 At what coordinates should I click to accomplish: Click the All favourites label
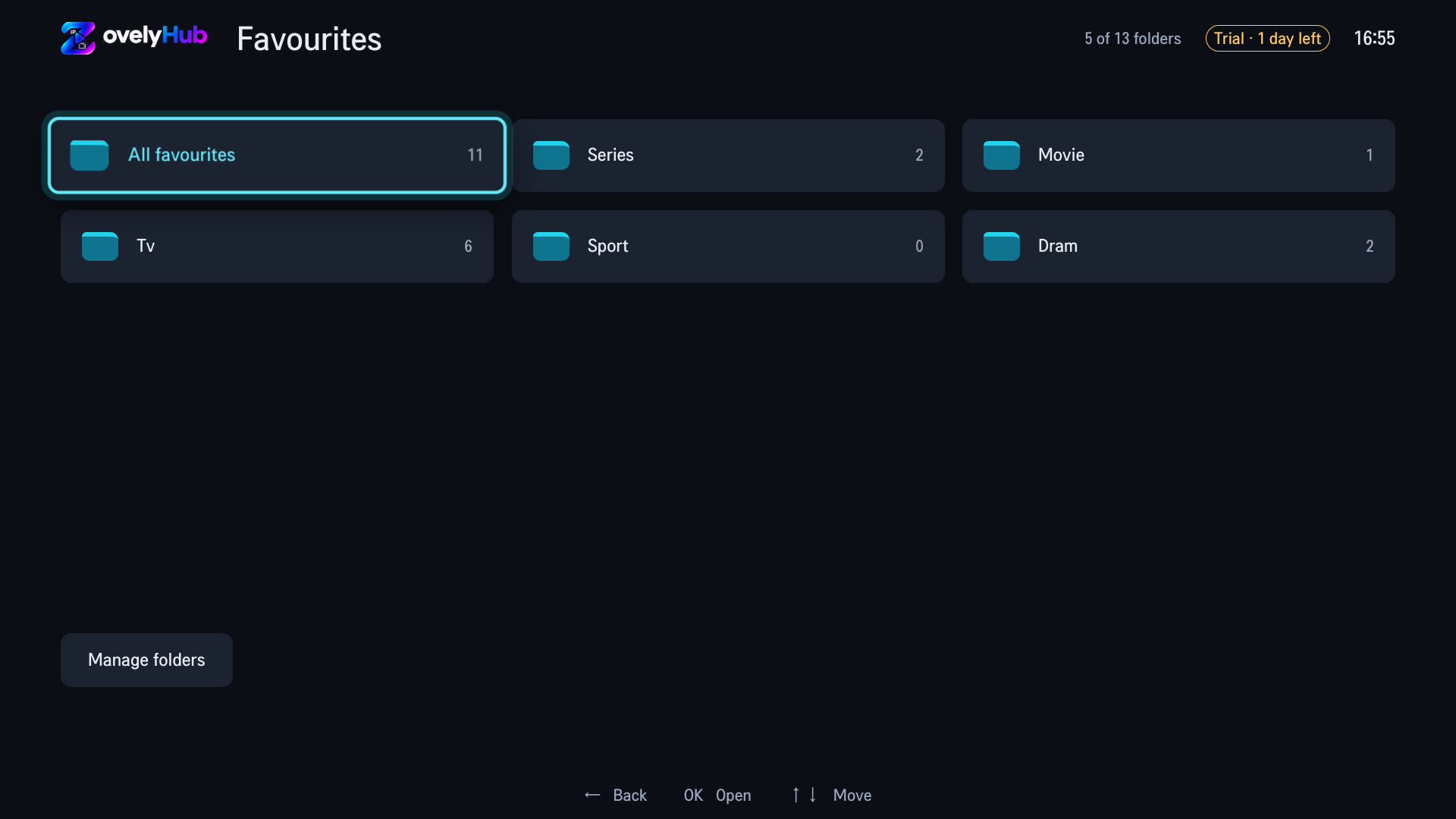coord(182,155)
